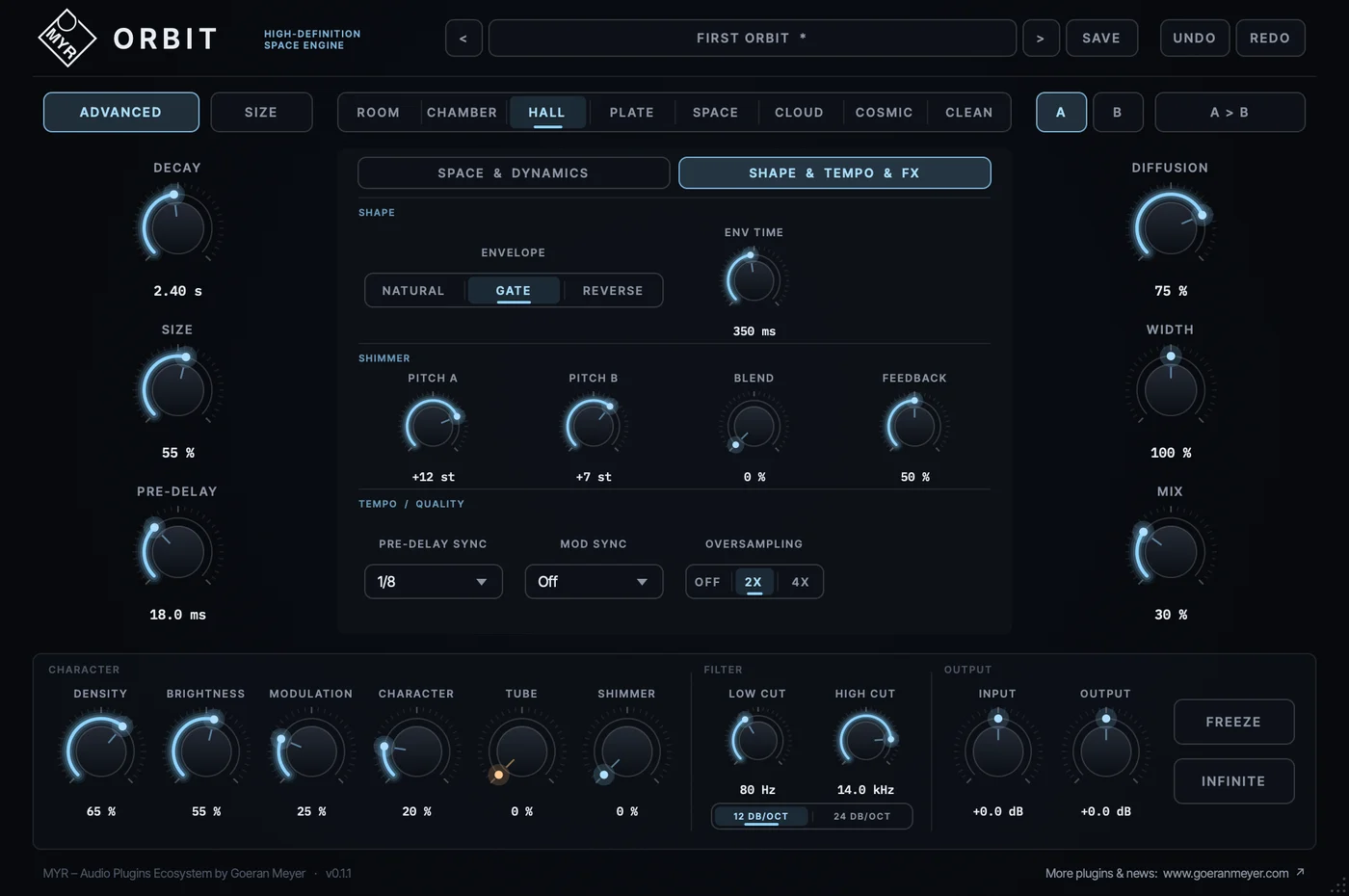Select the Cloud algorithm tab
This screenshot has width=1349, height=896.
(800, 113)
